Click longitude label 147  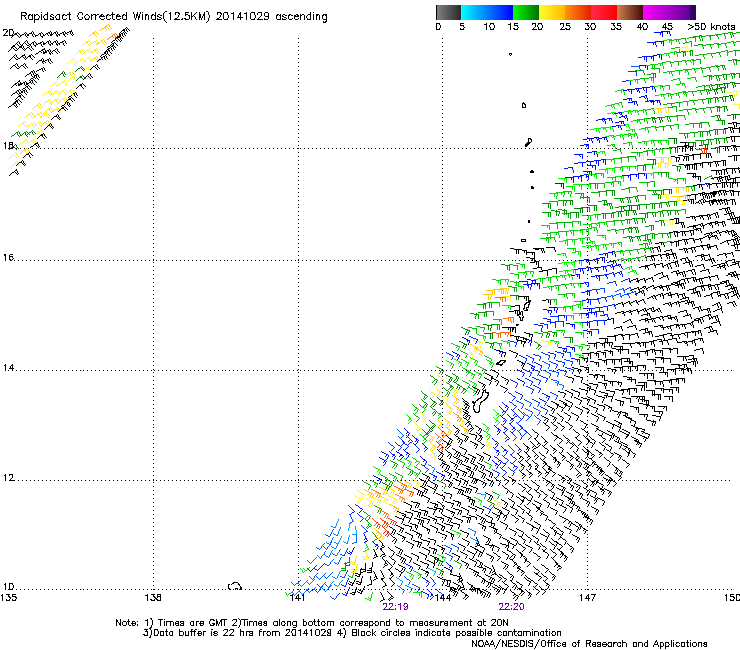pos(587,598)
